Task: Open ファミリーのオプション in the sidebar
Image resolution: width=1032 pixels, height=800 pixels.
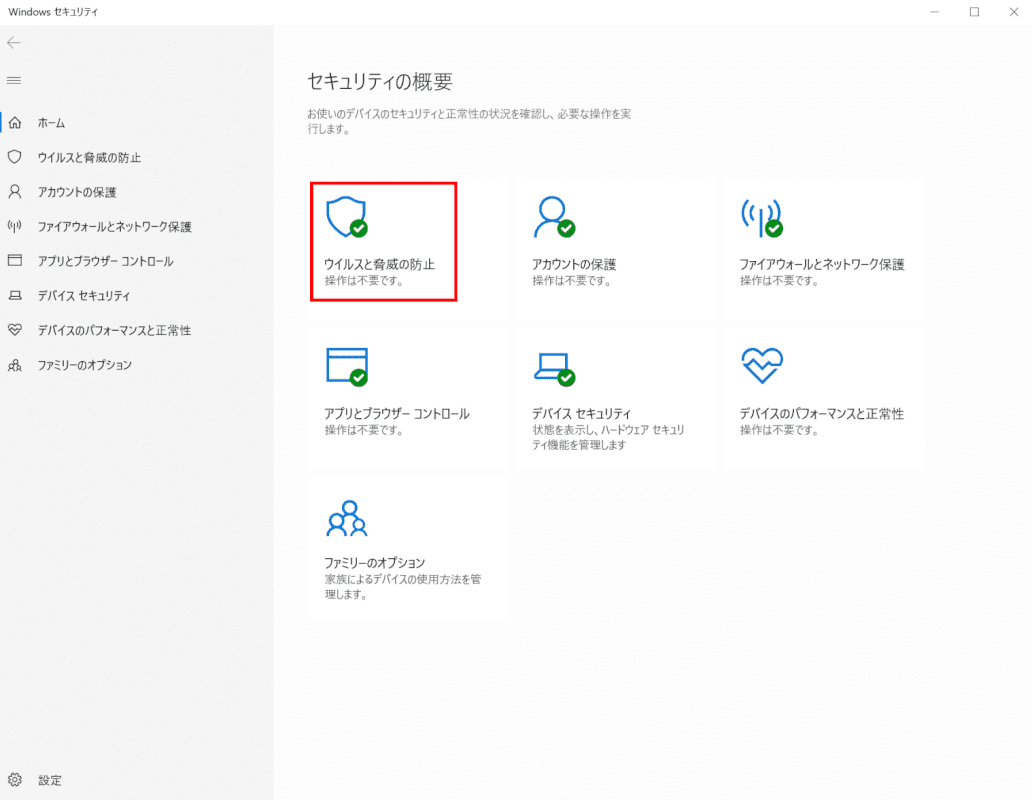Action: [x=84, y=364]
